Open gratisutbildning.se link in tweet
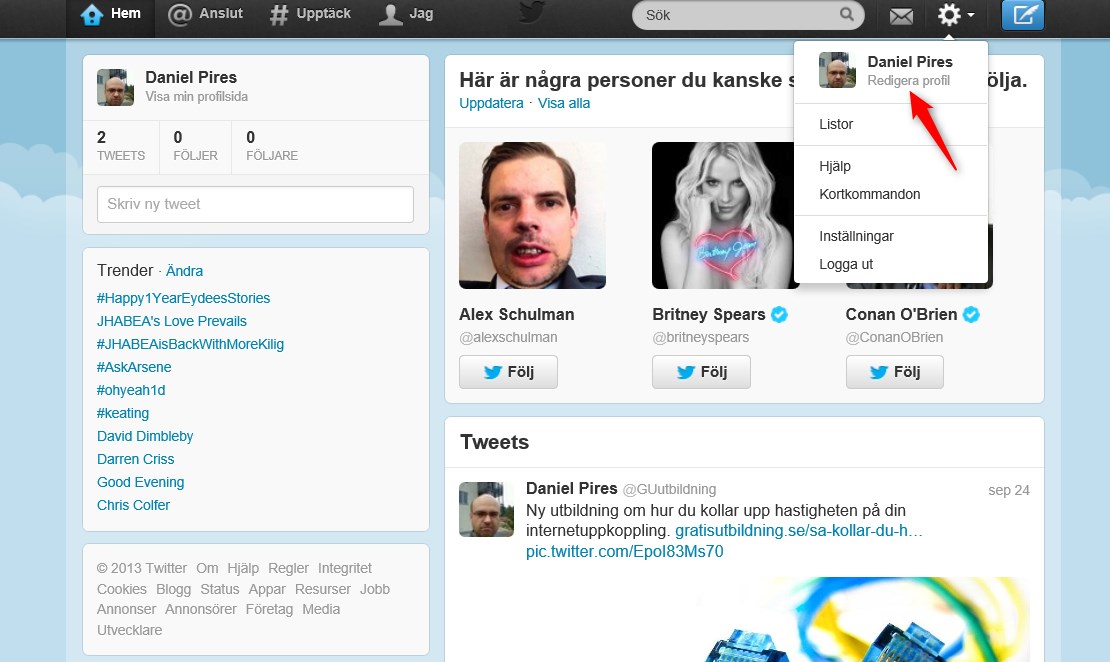This screenshot has width=1110, height=662. (x=799, y=531)
